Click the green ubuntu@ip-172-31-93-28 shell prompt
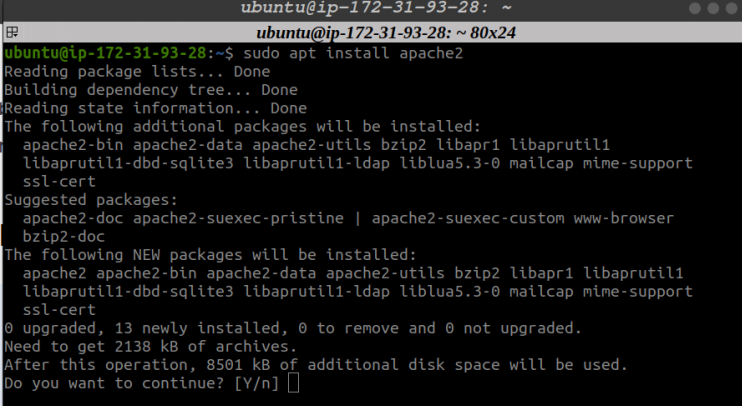742x406 pixels. pyautogui.click(x=105, y=53)
